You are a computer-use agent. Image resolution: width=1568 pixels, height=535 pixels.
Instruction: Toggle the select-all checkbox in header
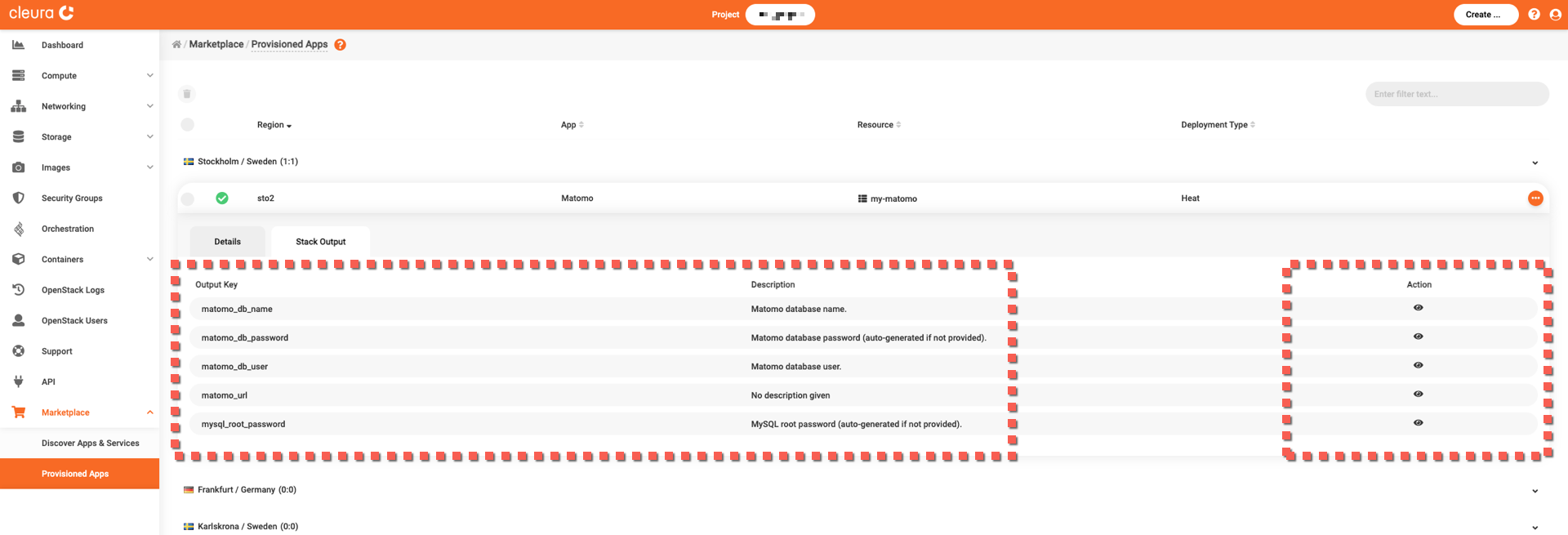click(x=188, y=125)
